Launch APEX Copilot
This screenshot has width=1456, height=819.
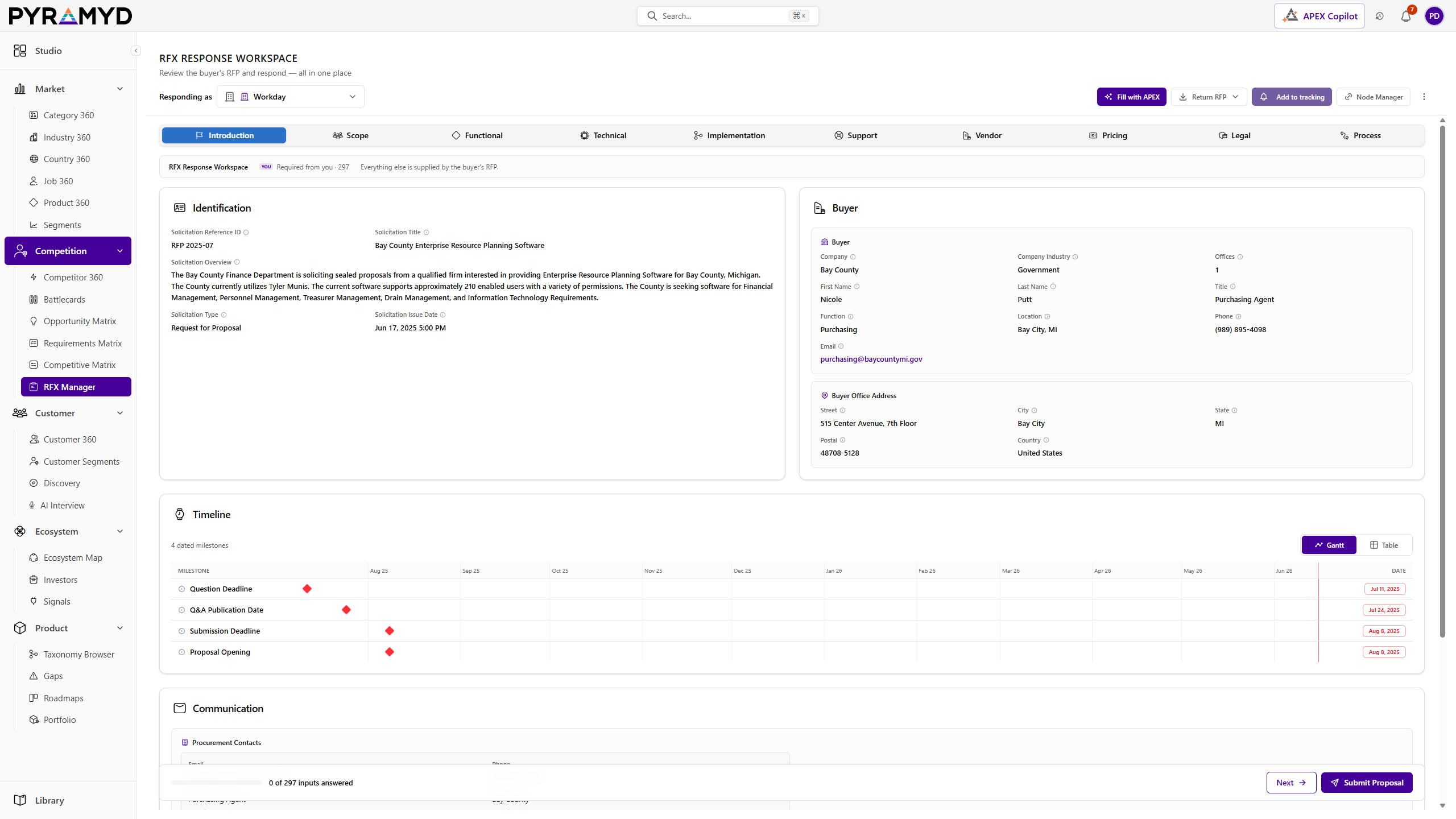[1319, 16]
